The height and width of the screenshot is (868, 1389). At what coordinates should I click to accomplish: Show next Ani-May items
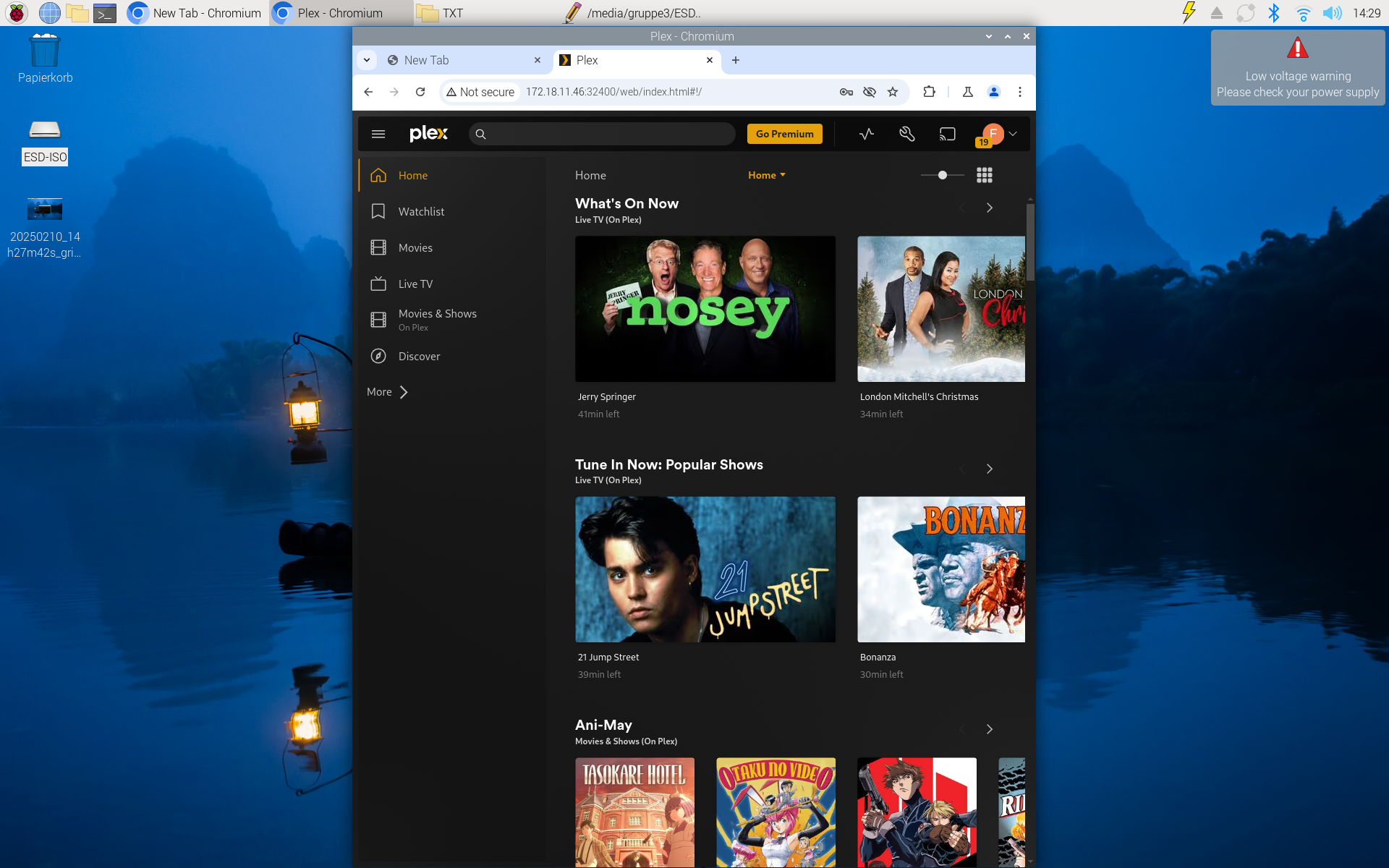coord(990,729)
